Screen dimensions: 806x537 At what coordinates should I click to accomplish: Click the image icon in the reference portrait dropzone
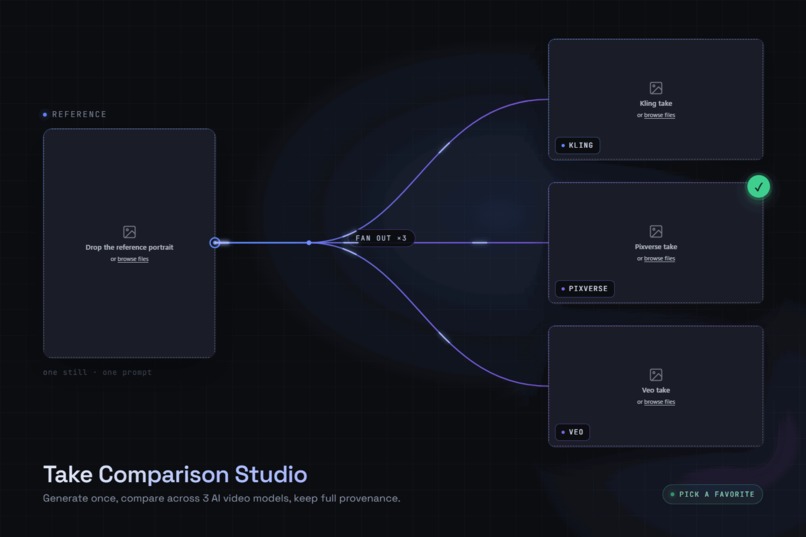pyautogui.click(x=130, y=232)
